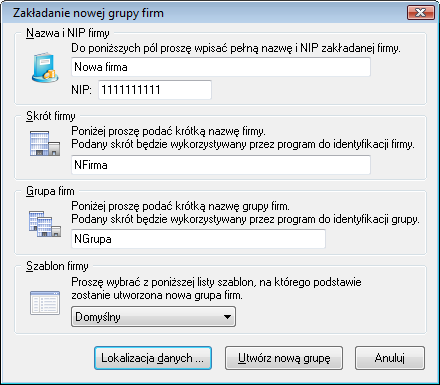Image resolution: width=440 pixels, height=385 pixels.
Task: Click the Nazwa i NIP firmy group label
Action: click(x=68, y=33)
